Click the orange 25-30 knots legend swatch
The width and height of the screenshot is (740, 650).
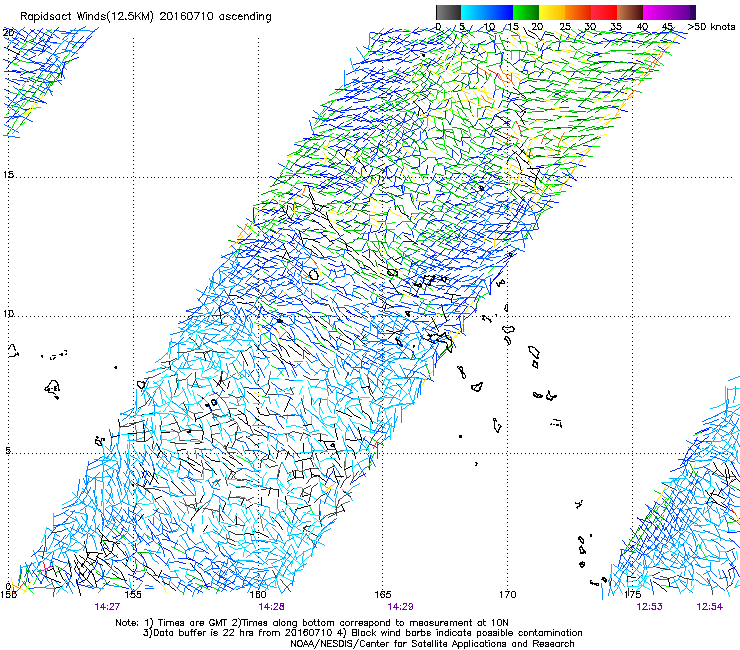pyautogui.click(x=578, y=12)
